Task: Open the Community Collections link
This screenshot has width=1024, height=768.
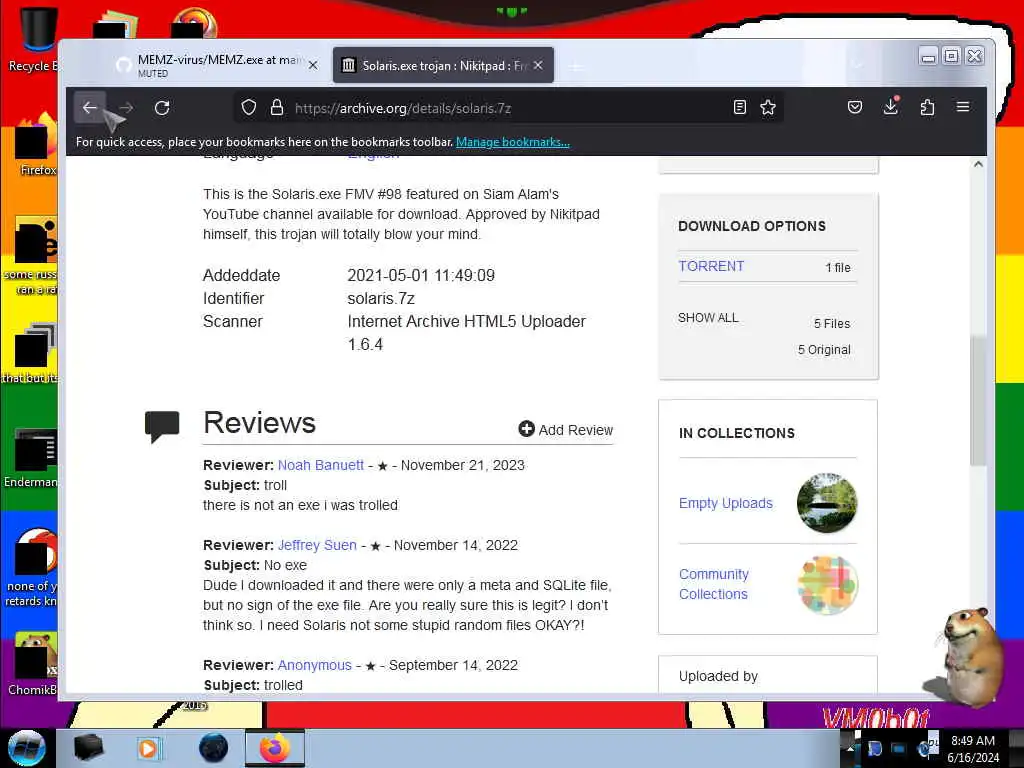Action: click(713, 584)
